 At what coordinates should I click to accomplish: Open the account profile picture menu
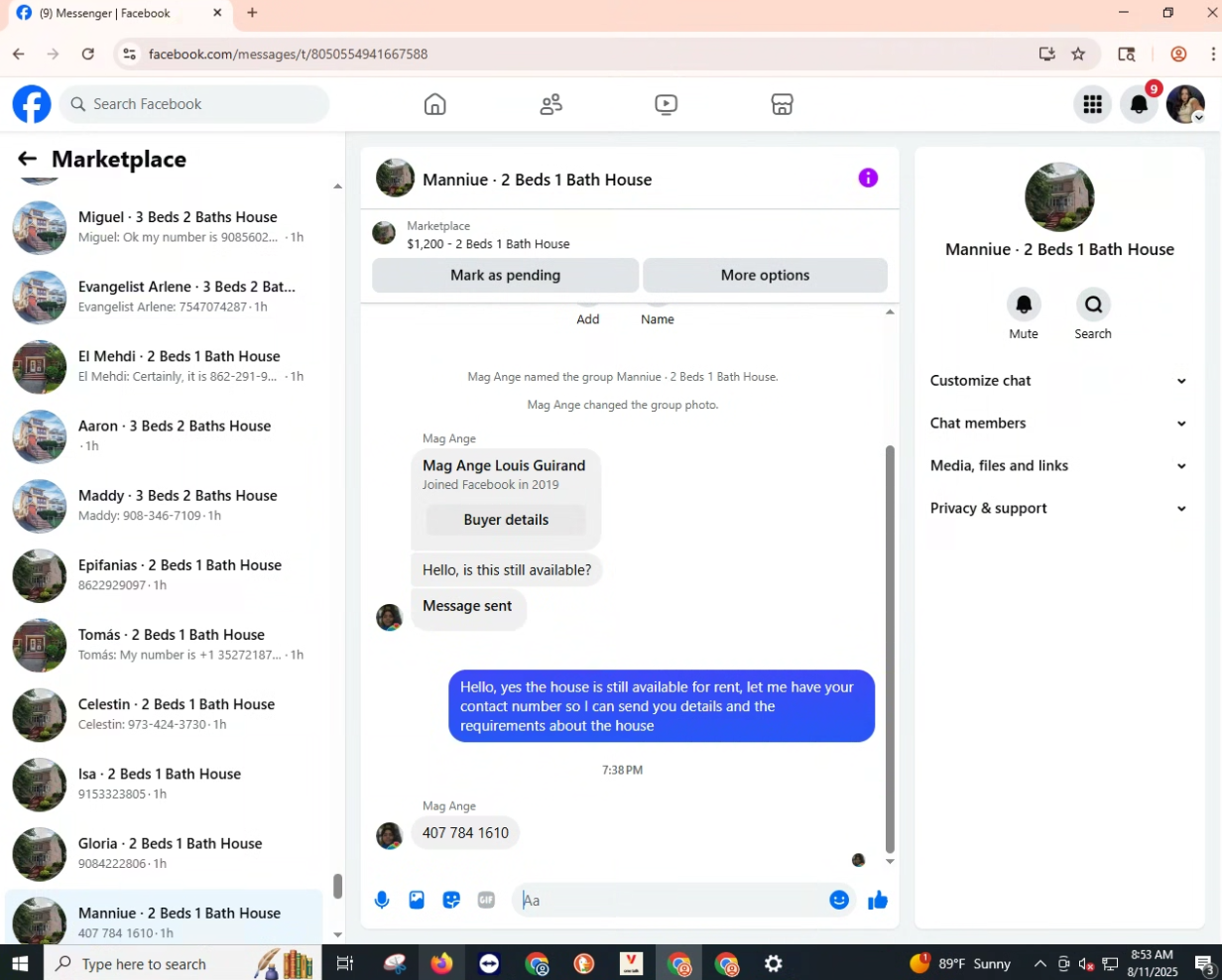pyautogui.click(x=1185, y=104)
